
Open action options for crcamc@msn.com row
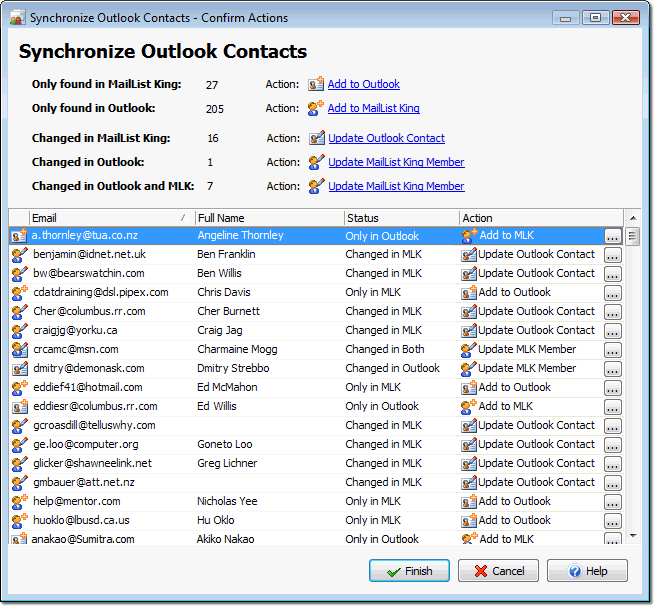click(612, 350)
